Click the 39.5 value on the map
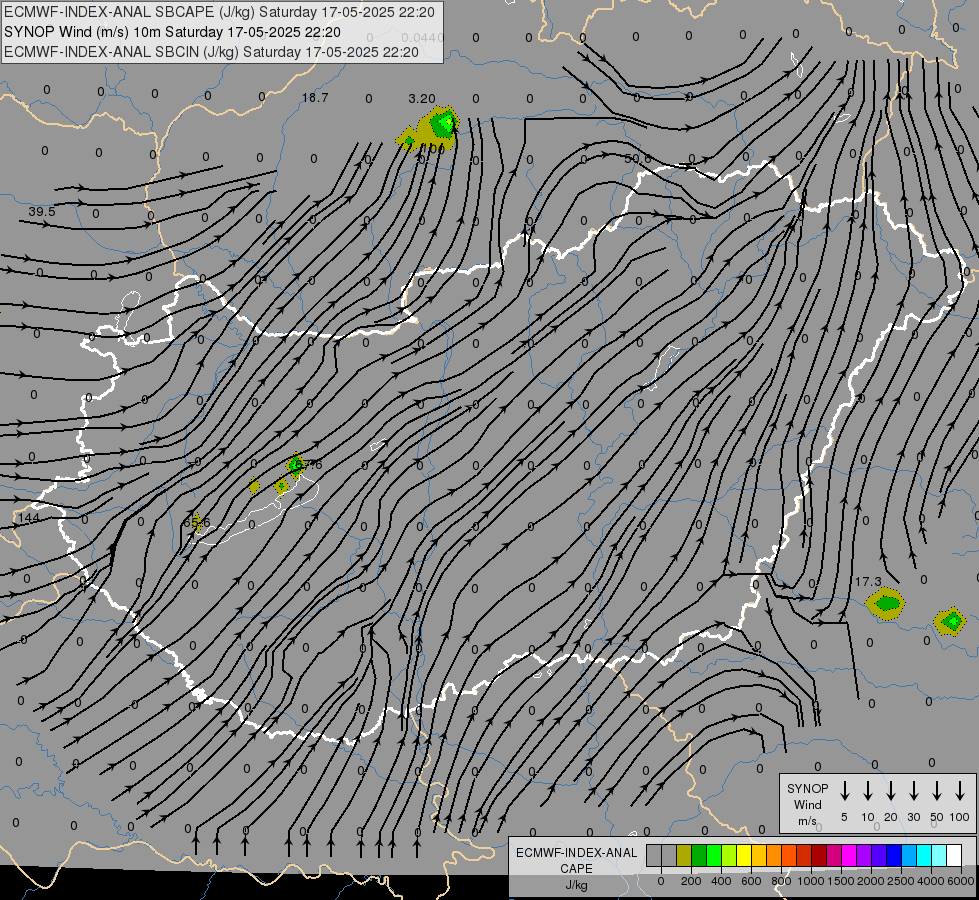This screenshot has height=900, width=979. (x=42, y=212)
